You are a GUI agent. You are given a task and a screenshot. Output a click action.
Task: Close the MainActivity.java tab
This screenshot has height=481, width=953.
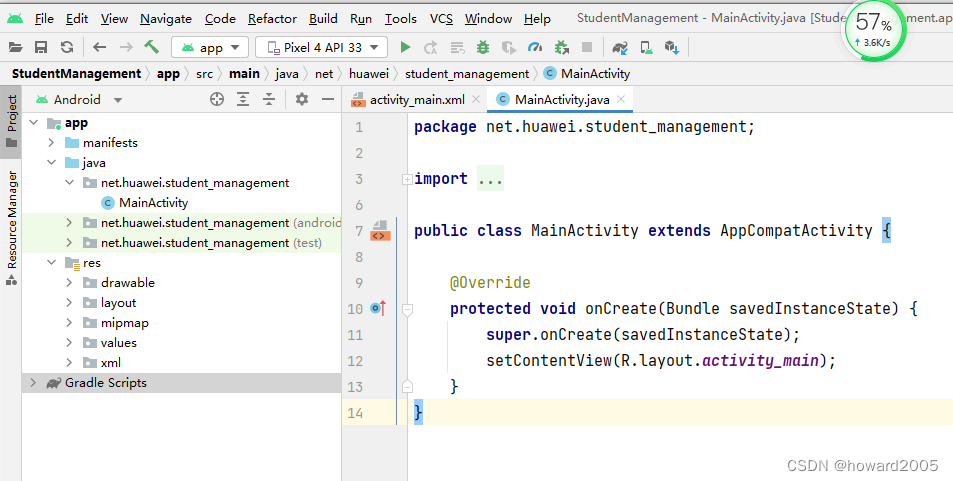(x=621, y=99)
